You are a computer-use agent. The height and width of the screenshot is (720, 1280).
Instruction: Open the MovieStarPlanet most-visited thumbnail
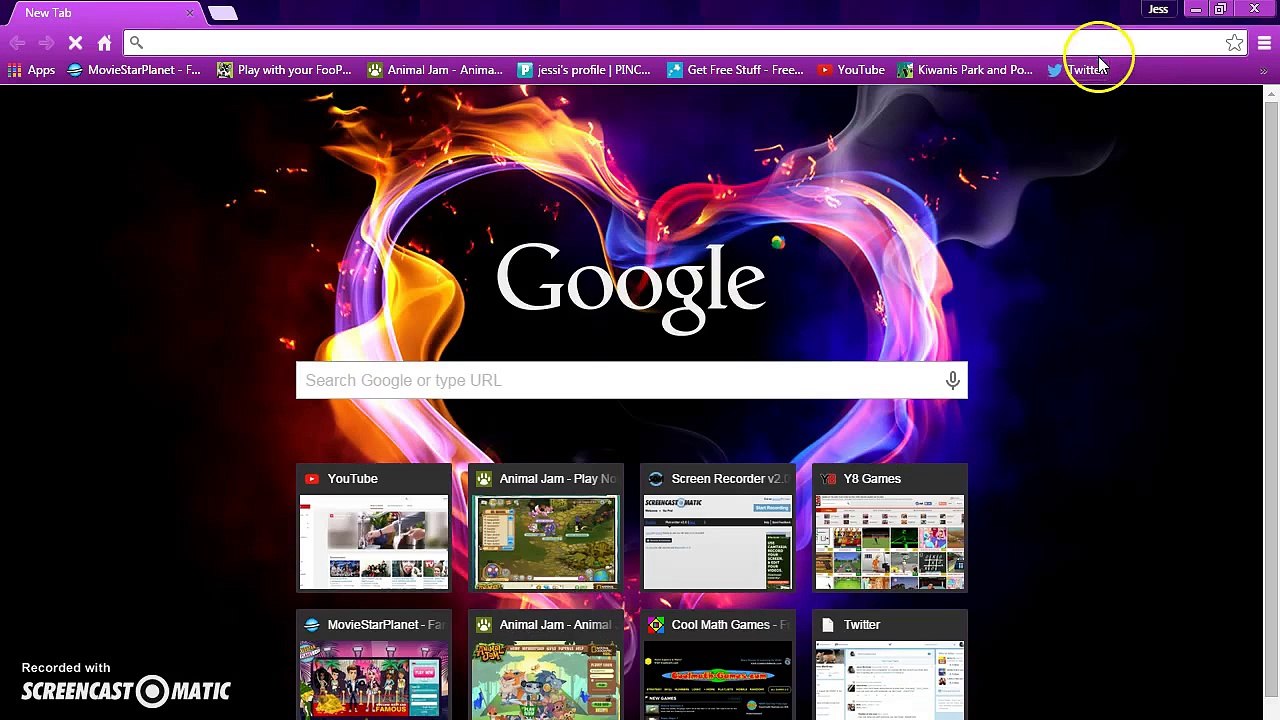pyautogui.click(x=374, y=665)
